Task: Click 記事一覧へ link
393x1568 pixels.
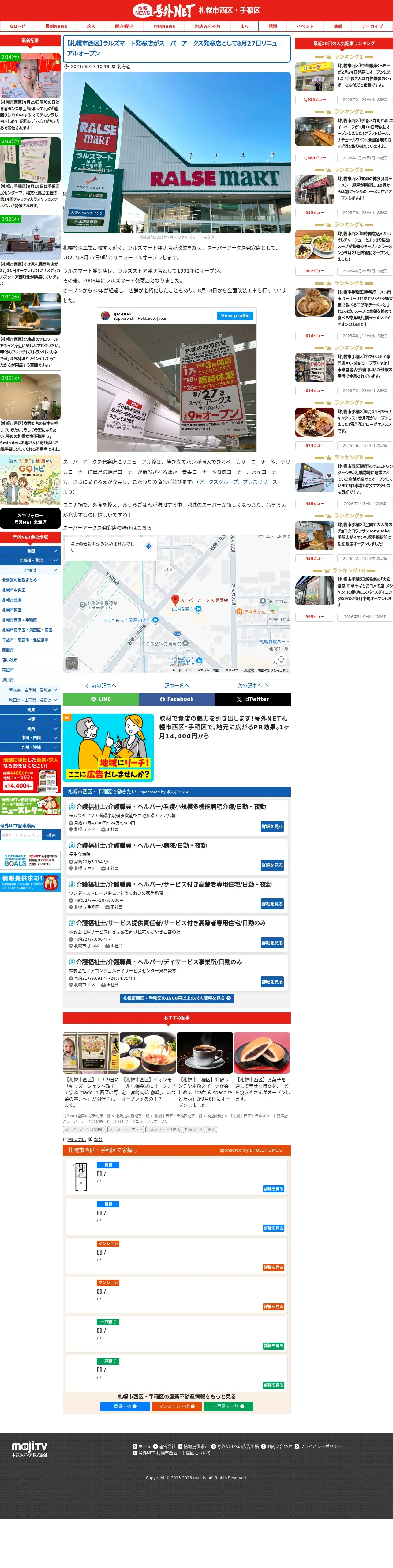Action: click(x=176, y=686)
